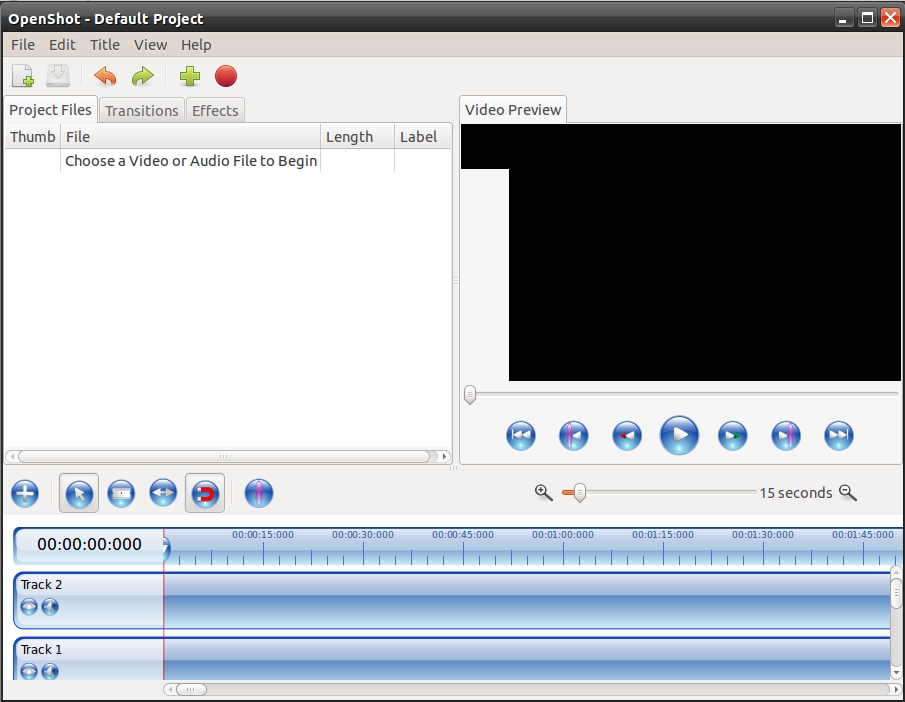
Task: Open the Help menu
Action: (x=196, y=44)
